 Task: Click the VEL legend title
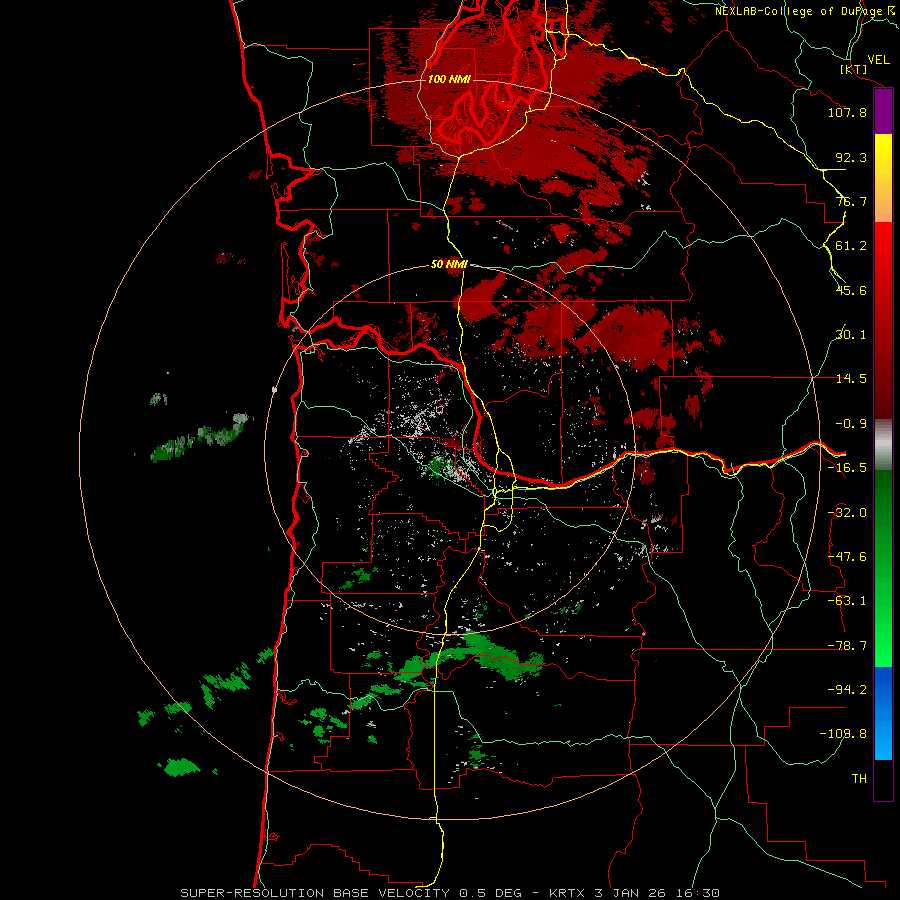point(879,60)
